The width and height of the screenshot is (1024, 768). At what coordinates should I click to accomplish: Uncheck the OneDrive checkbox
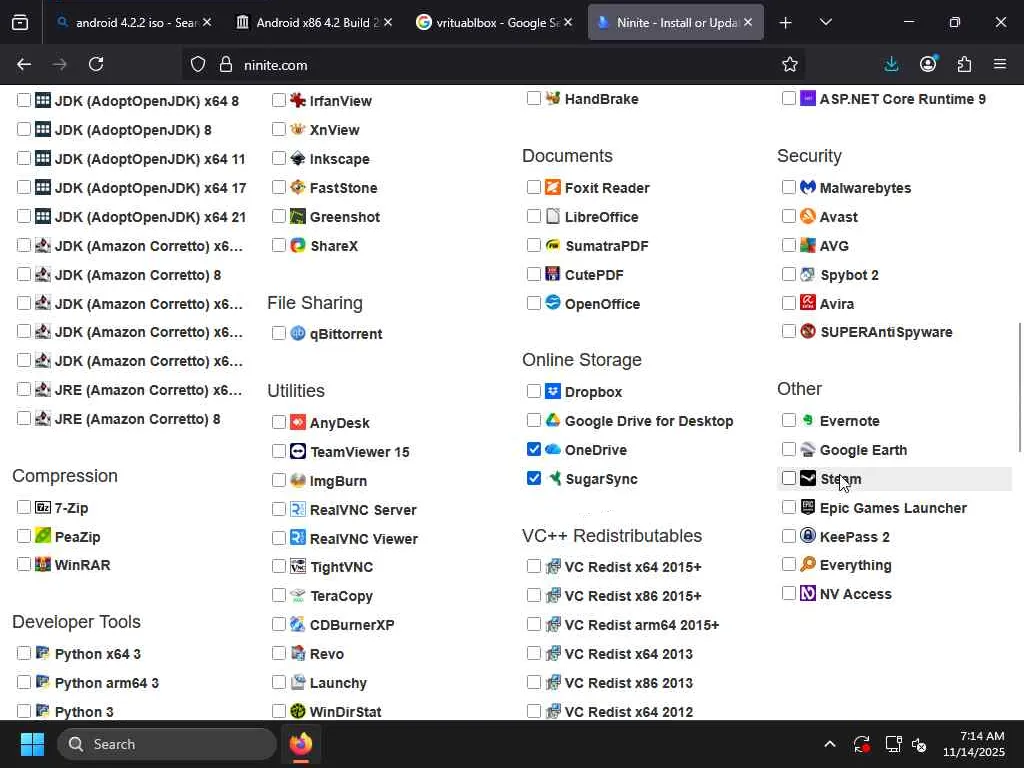(534, 449)
